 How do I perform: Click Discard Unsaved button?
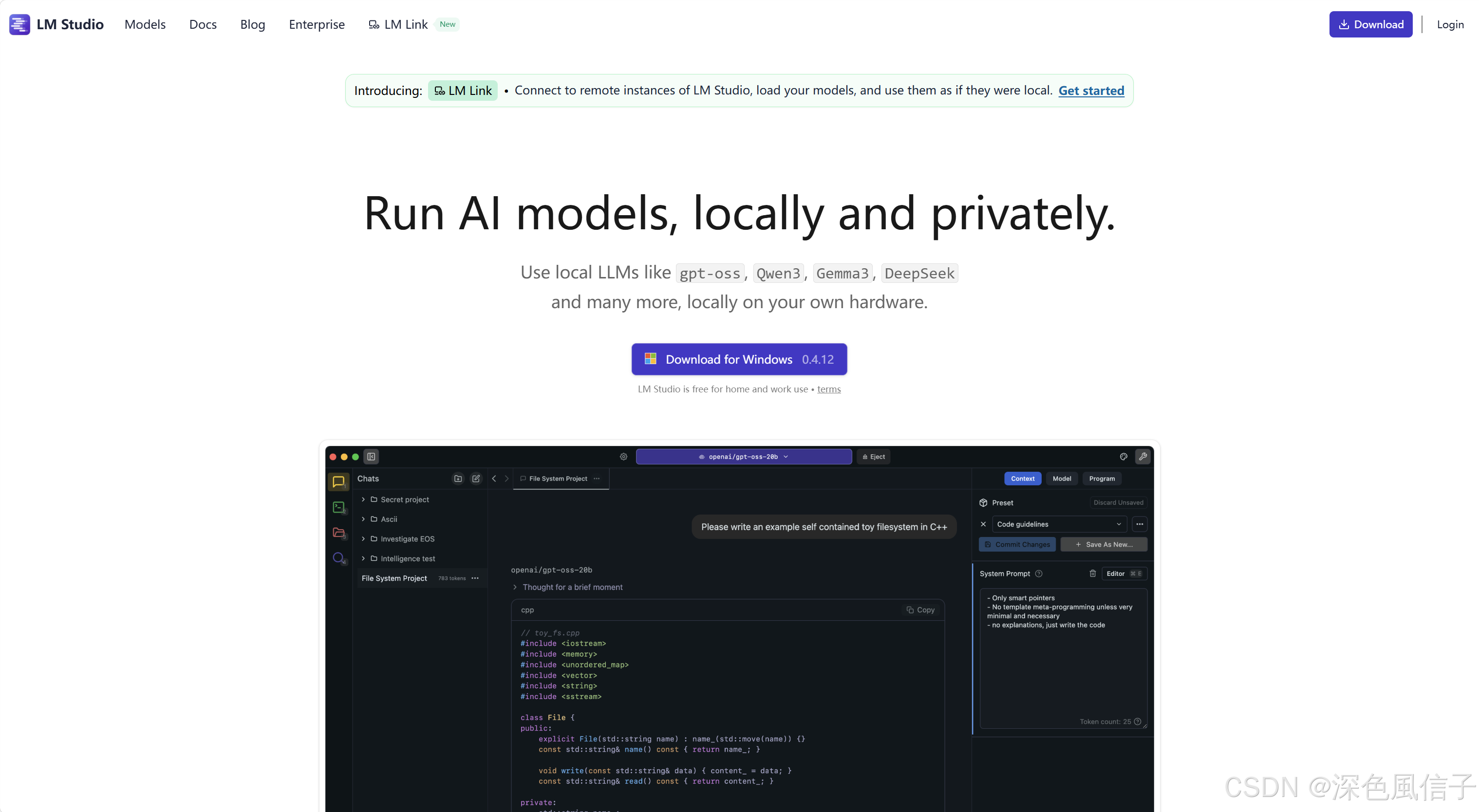tap(1118, 503)
